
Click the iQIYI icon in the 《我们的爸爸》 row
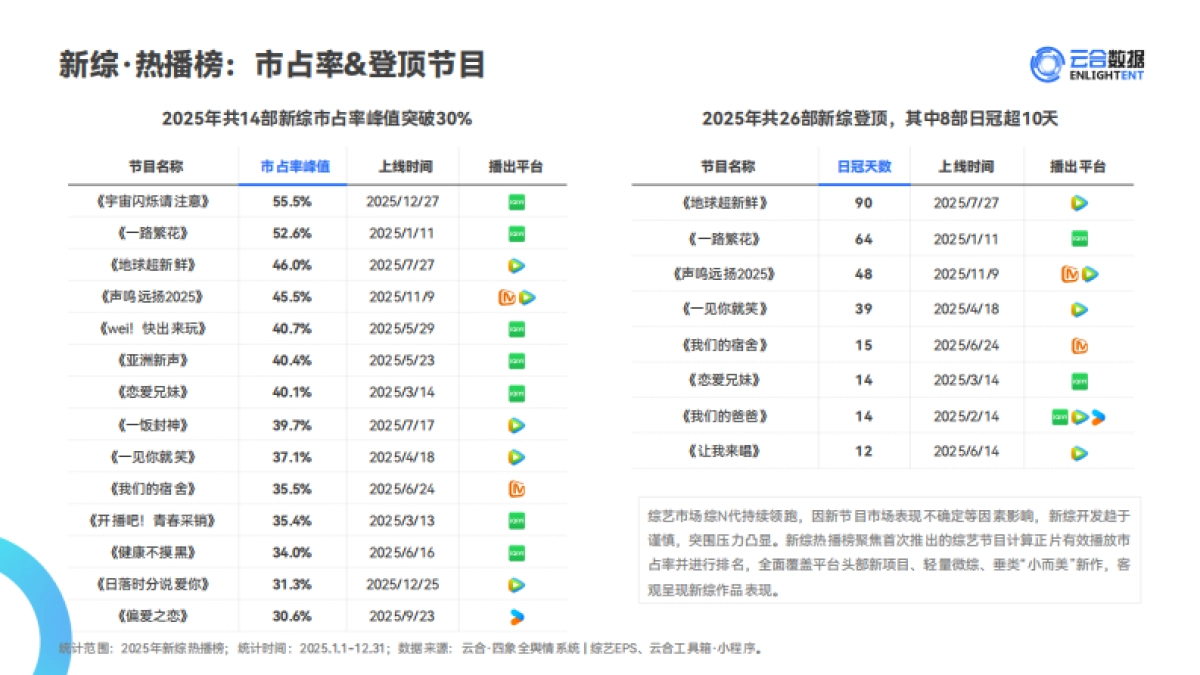point(1058,416)
